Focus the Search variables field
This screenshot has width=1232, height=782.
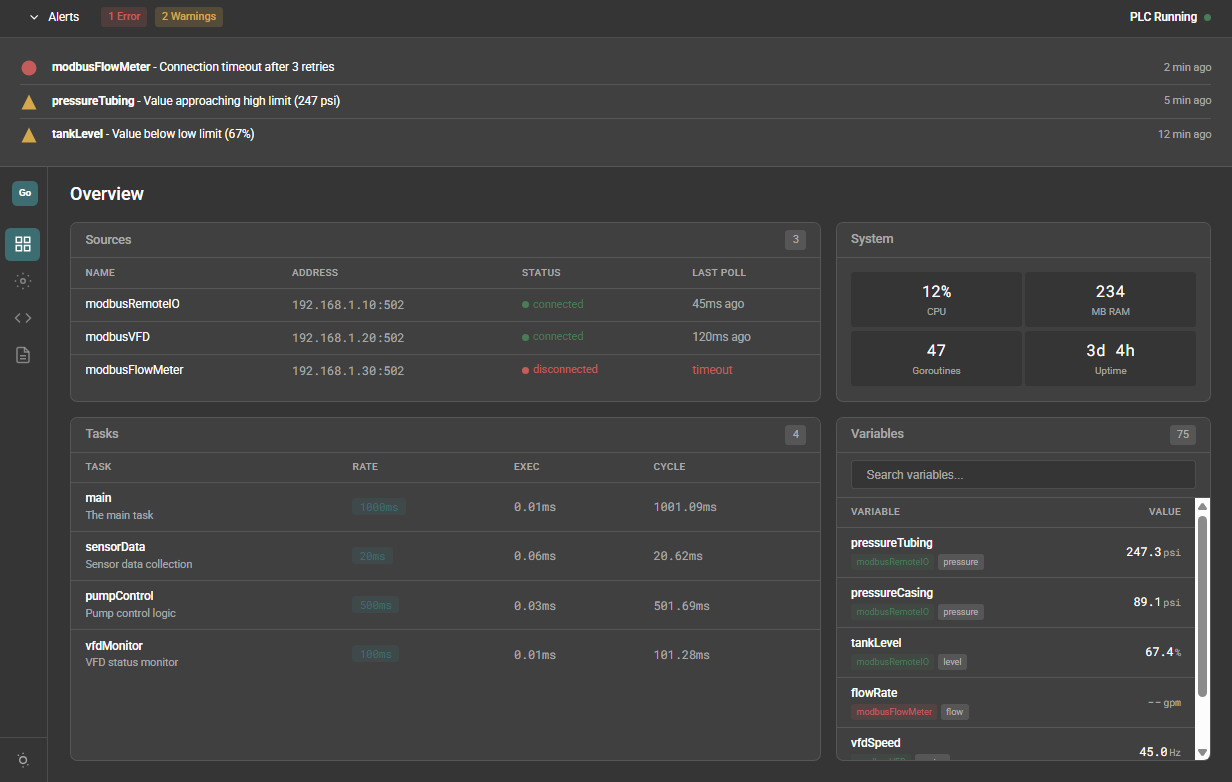tap(1022, 475)
